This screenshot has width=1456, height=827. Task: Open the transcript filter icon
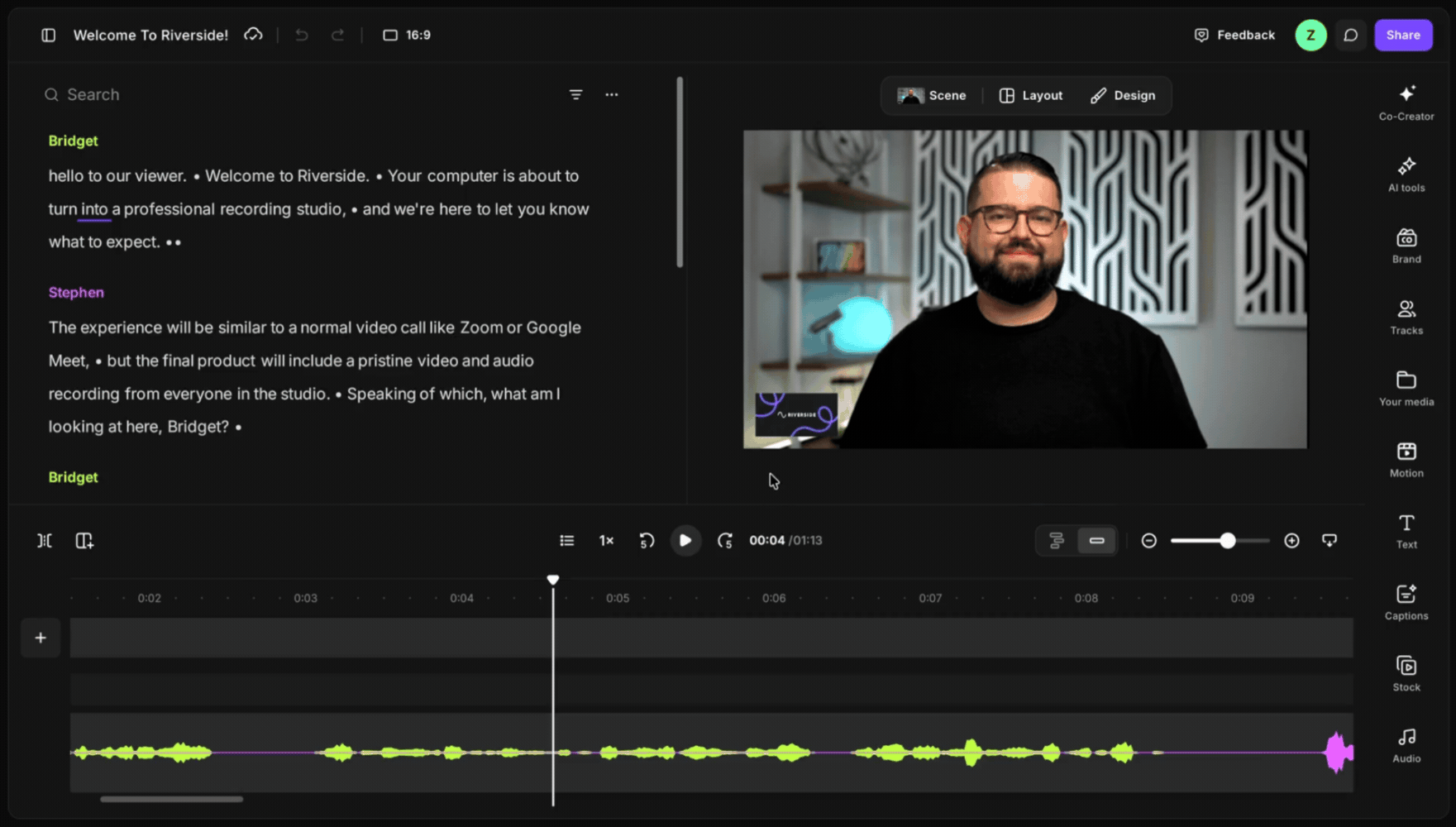pyautogui.click(x=576, y=95)
